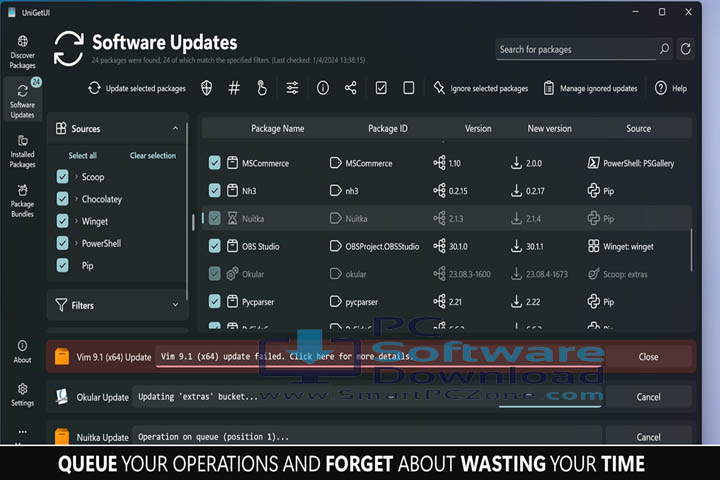Click the interactive update hand icon
Screen dimensions: 720x480
(x=262, y=88)
